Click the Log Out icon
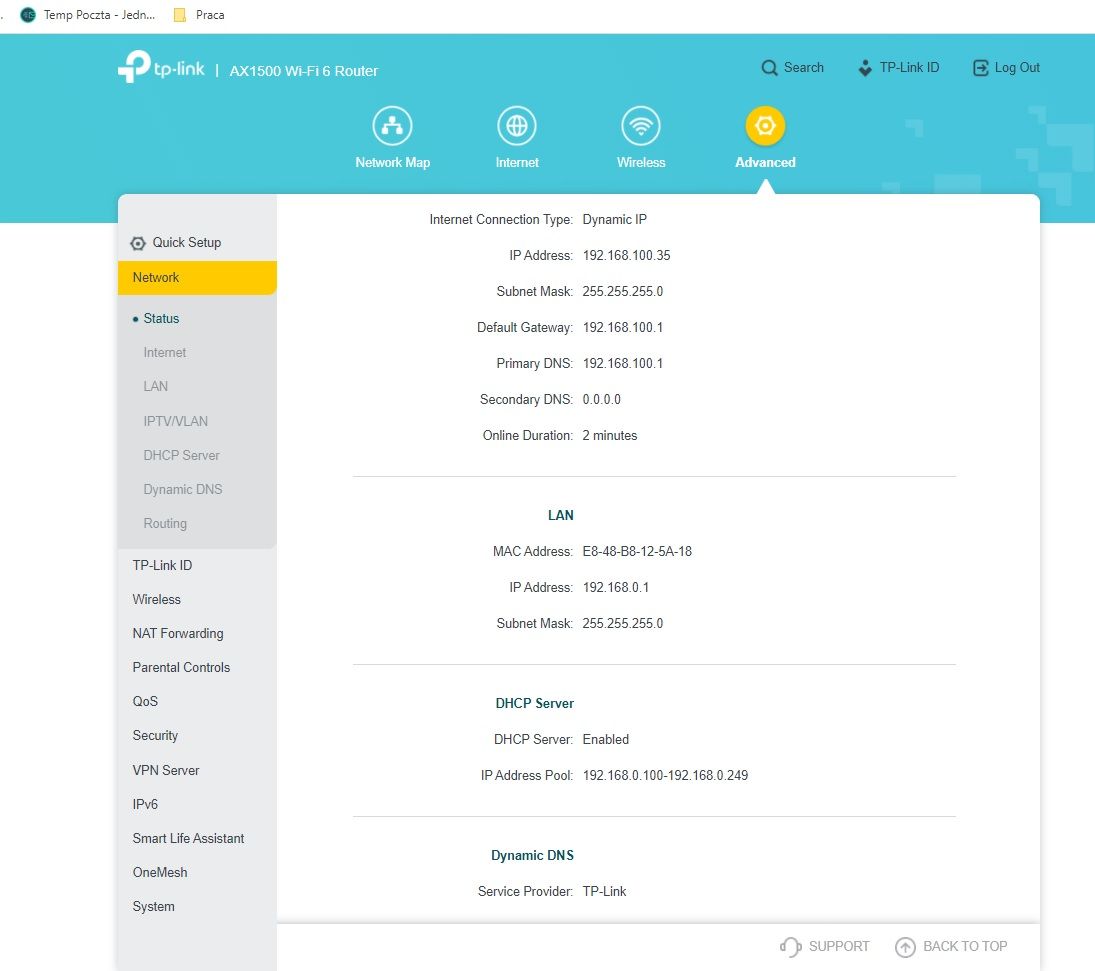Image resolution: width=1095 pixels, height=971 pixels. click(x=980, y=68)
